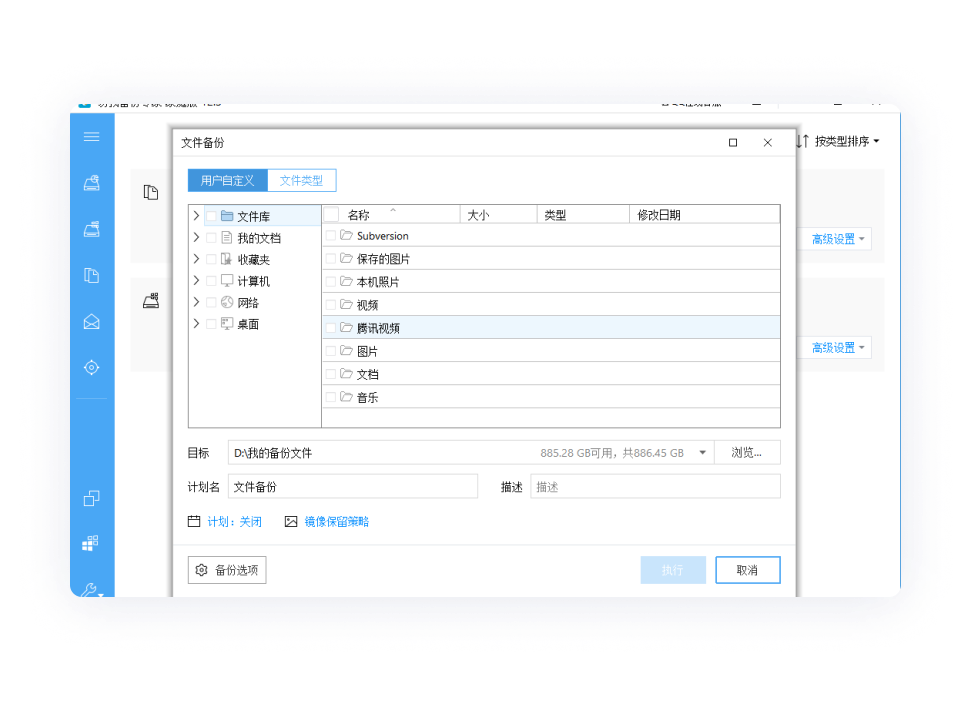Viewport: 971px width, 701px height.
Task: Expand the 文件库 tree node
Action: (x=196, y=216)
